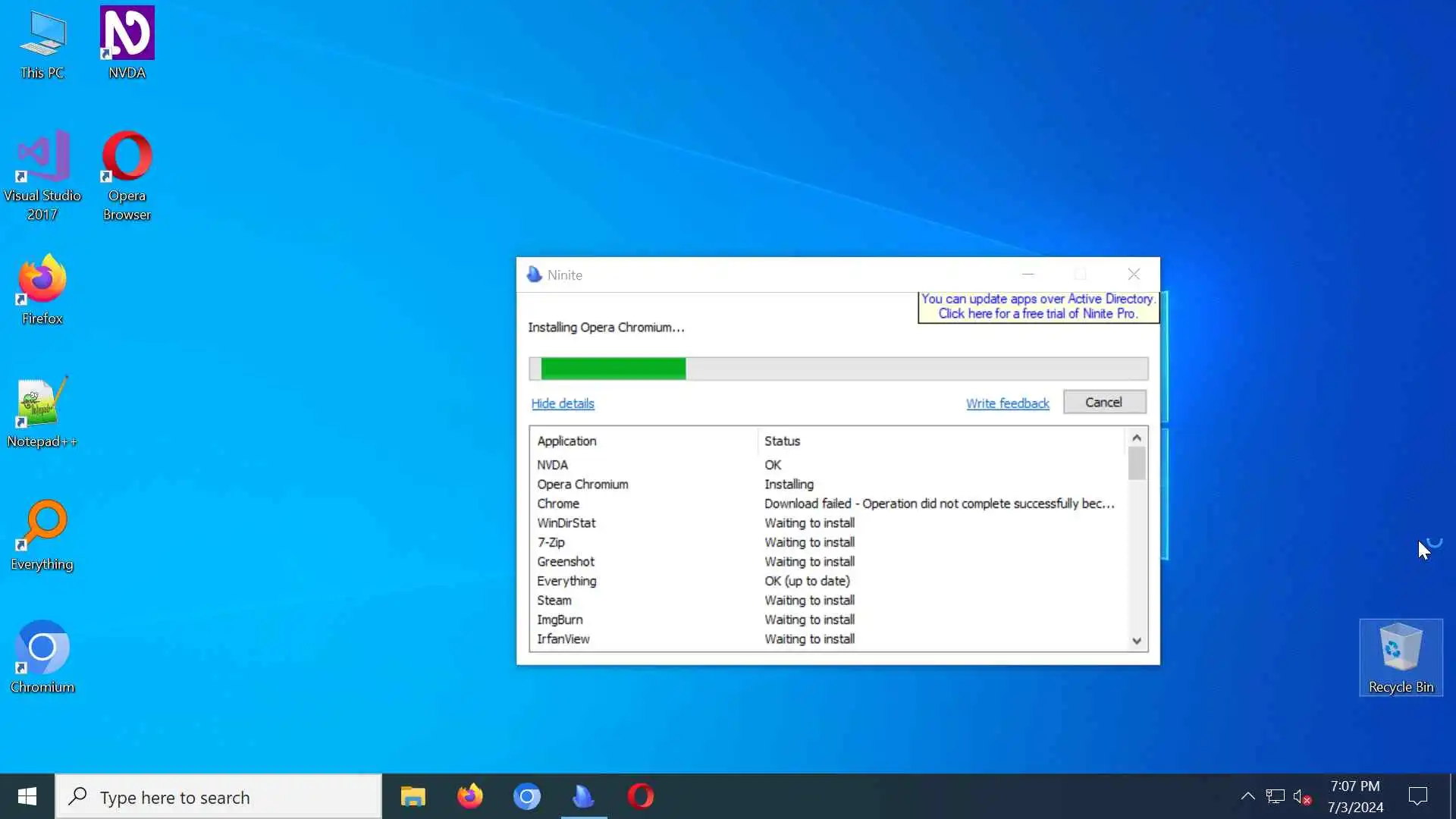This screenshot has width=1456, height=819.
Task: Collapse the list with Hide details
Action: coord(562,403)
